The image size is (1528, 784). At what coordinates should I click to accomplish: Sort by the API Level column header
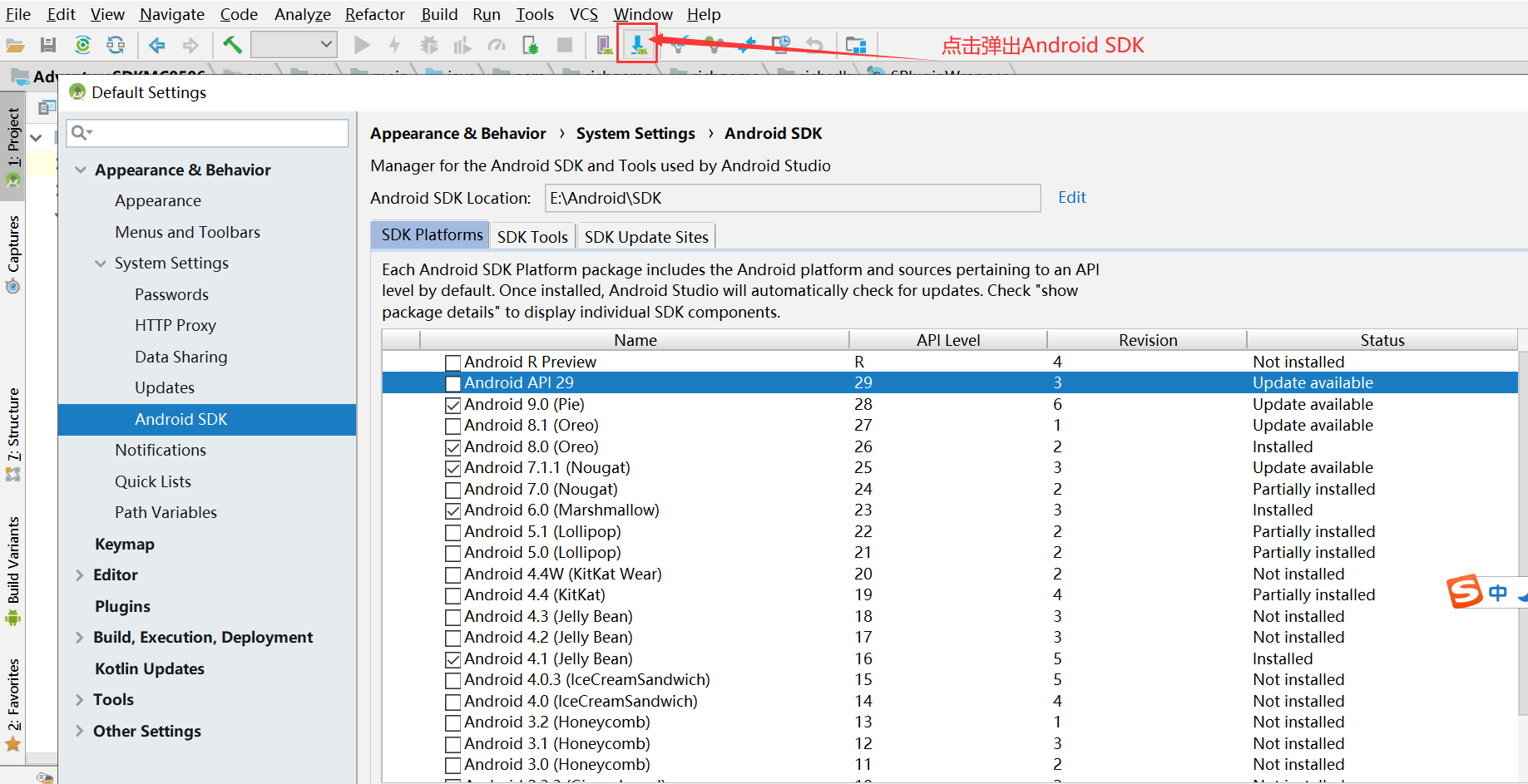pyautogui.click(x=948, y=340)
